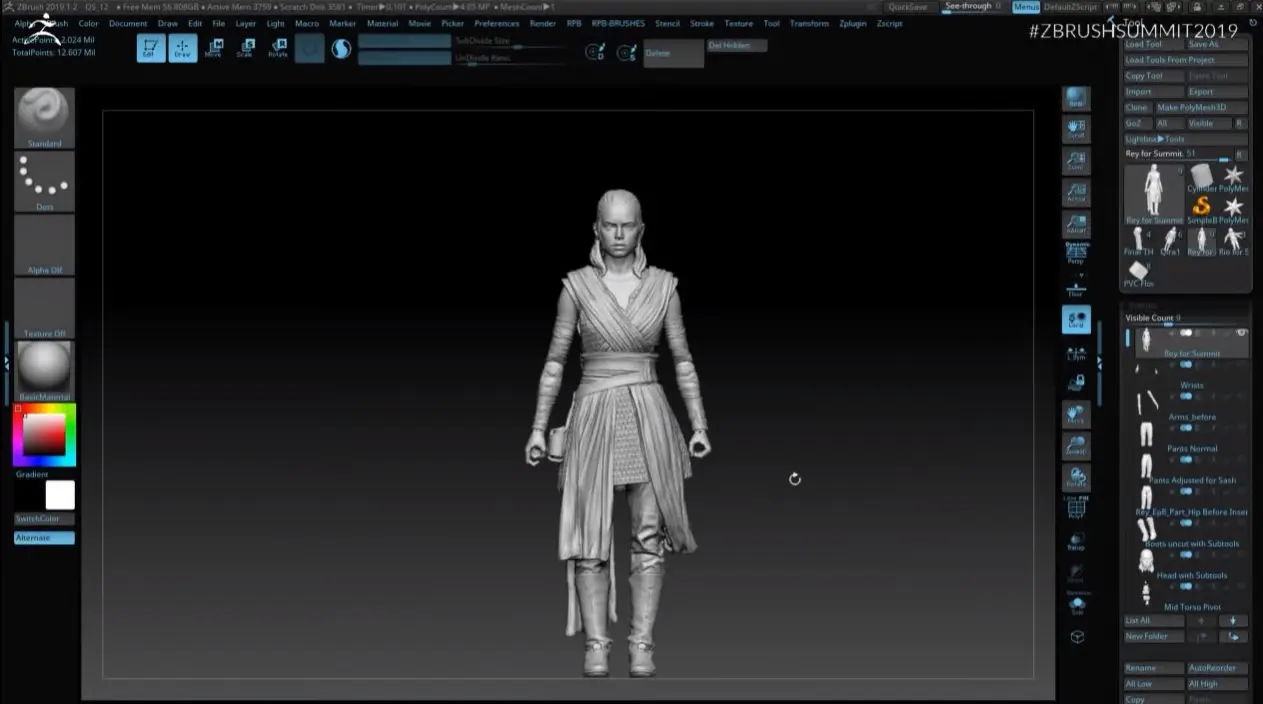The image size is (1263, 704).
Task: Open the Standard brush picker
Action: (x=44, y=118)
